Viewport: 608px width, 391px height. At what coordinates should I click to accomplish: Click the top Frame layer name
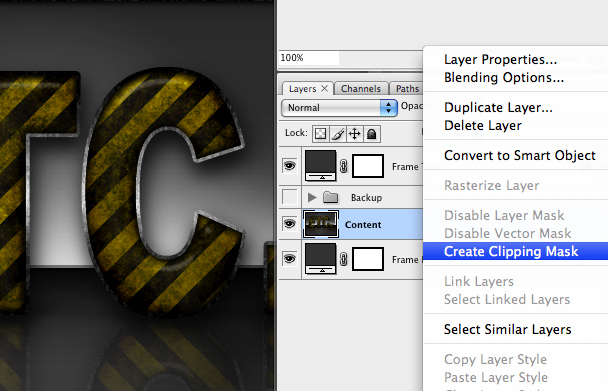(x=406, y=167)
